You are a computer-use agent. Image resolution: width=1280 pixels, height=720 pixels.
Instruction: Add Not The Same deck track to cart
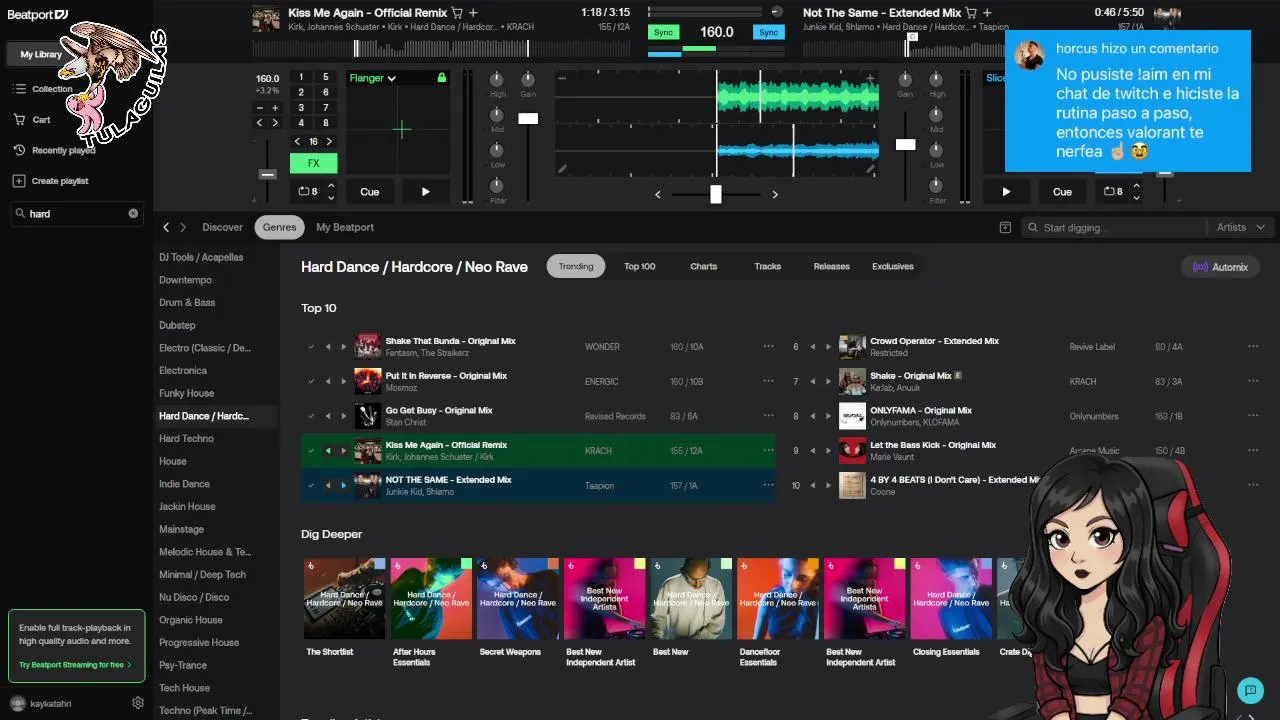(971, 13)
